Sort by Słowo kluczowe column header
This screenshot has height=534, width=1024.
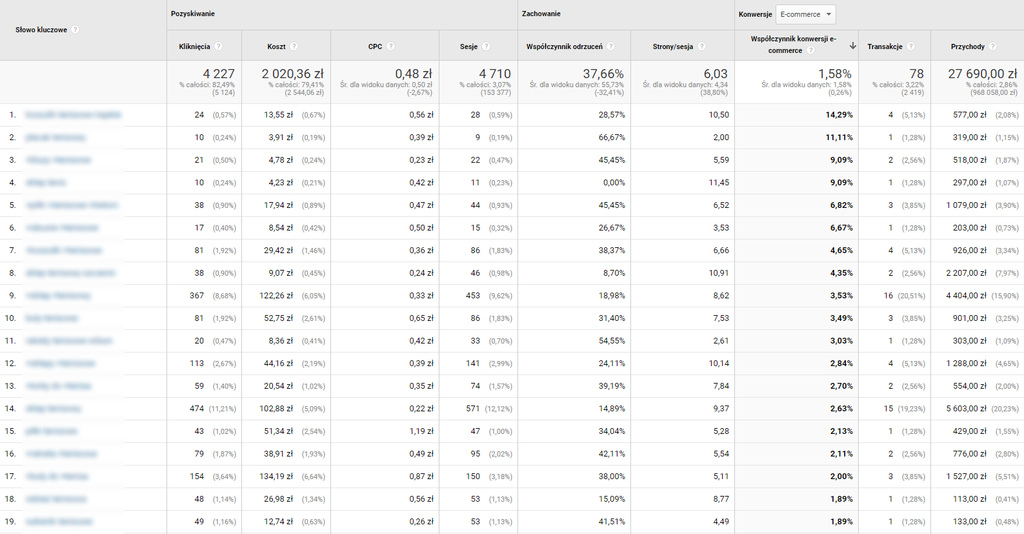click(x=41, y=30)
